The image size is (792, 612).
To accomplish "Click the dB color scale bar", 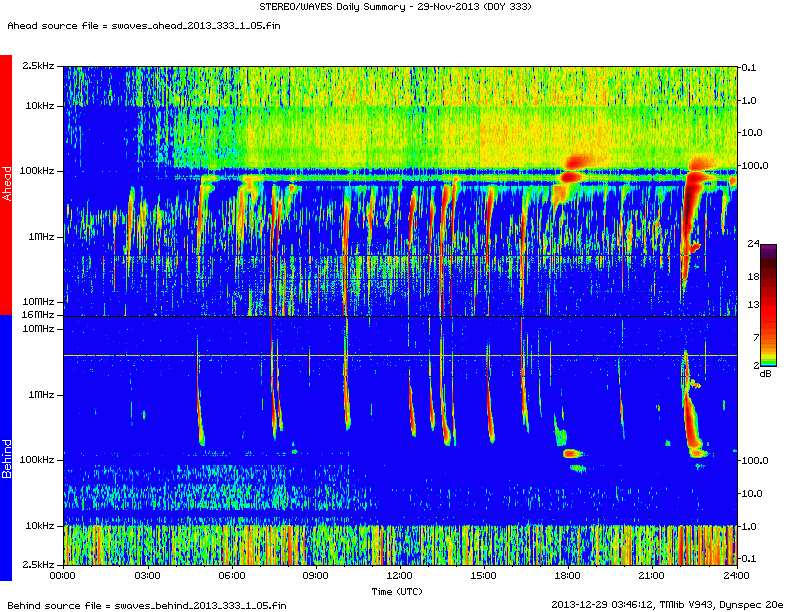I will pyautogui.click(x=768, y=307).
